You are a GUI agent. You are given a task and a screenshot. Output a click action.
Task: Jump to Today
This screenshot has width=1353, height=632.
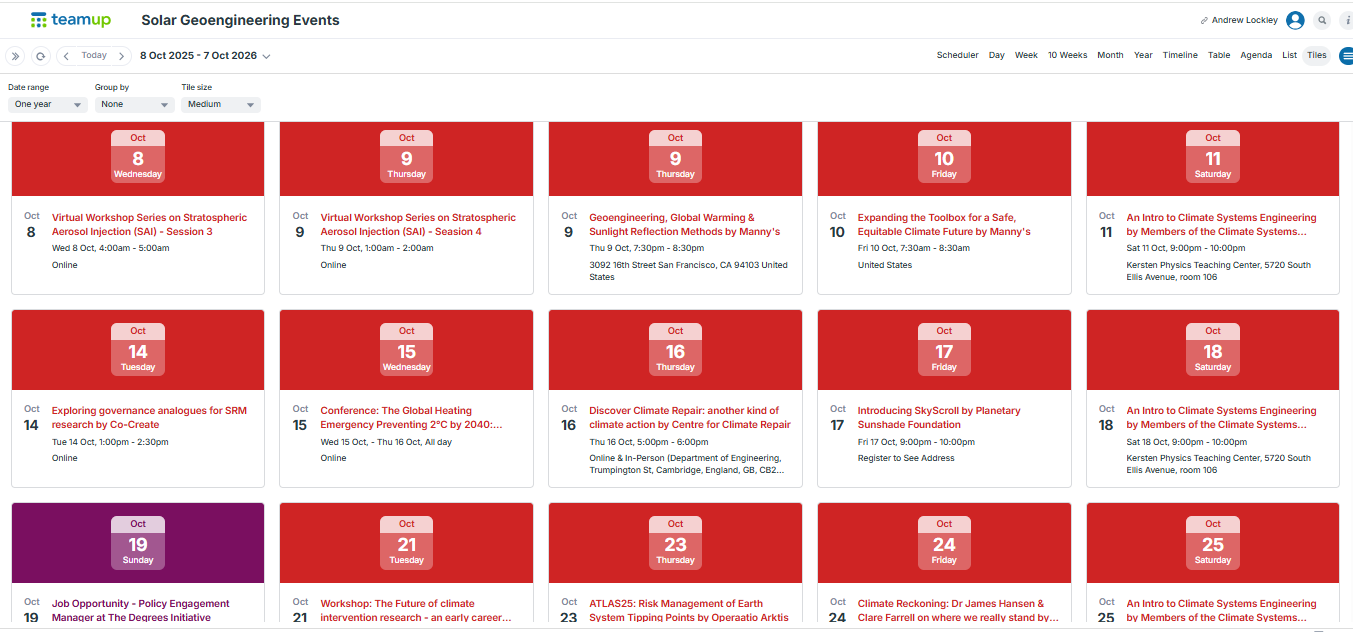[x=94, y=56]
